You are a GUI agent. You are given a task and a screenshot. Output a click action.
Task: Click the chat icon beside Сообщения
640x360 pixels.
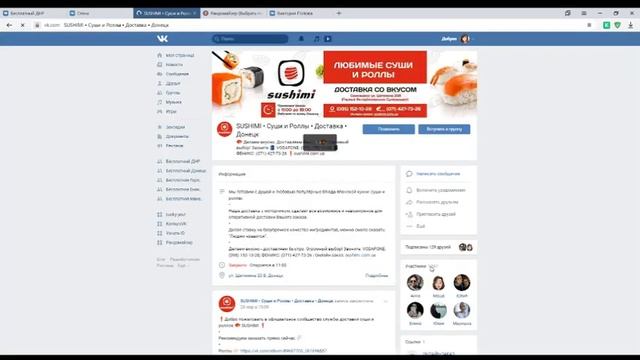(160, 74)
